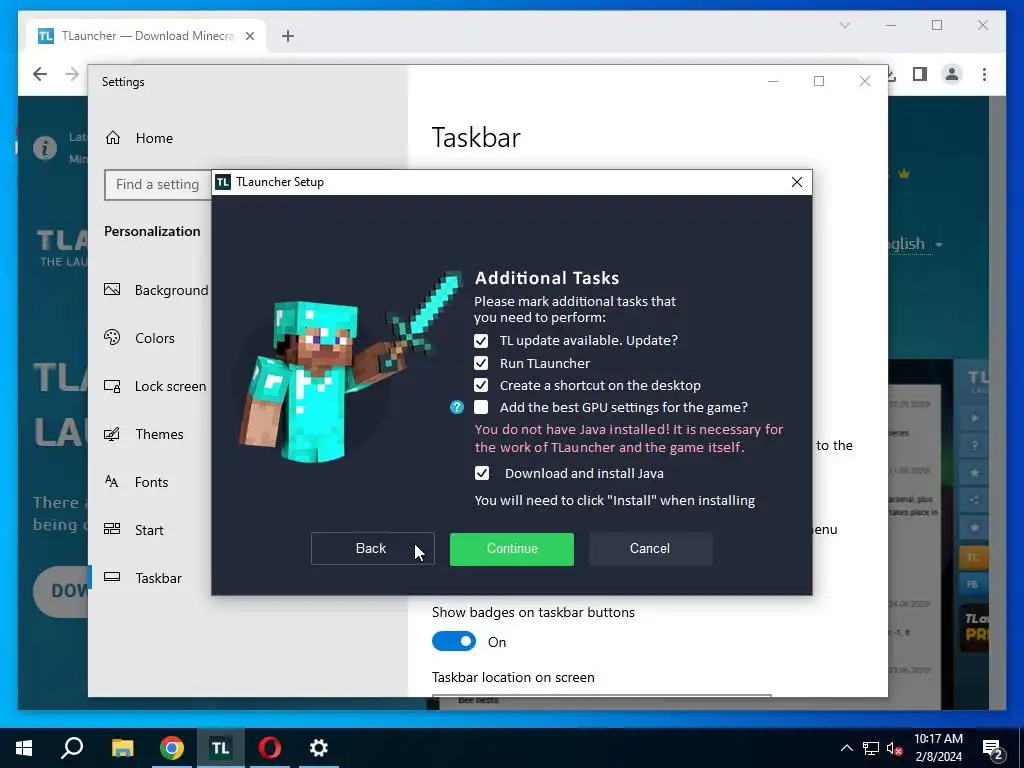Click the Additional Tasks heading
The height and width of the screenshot is (768, 1024).
(547, 278)
